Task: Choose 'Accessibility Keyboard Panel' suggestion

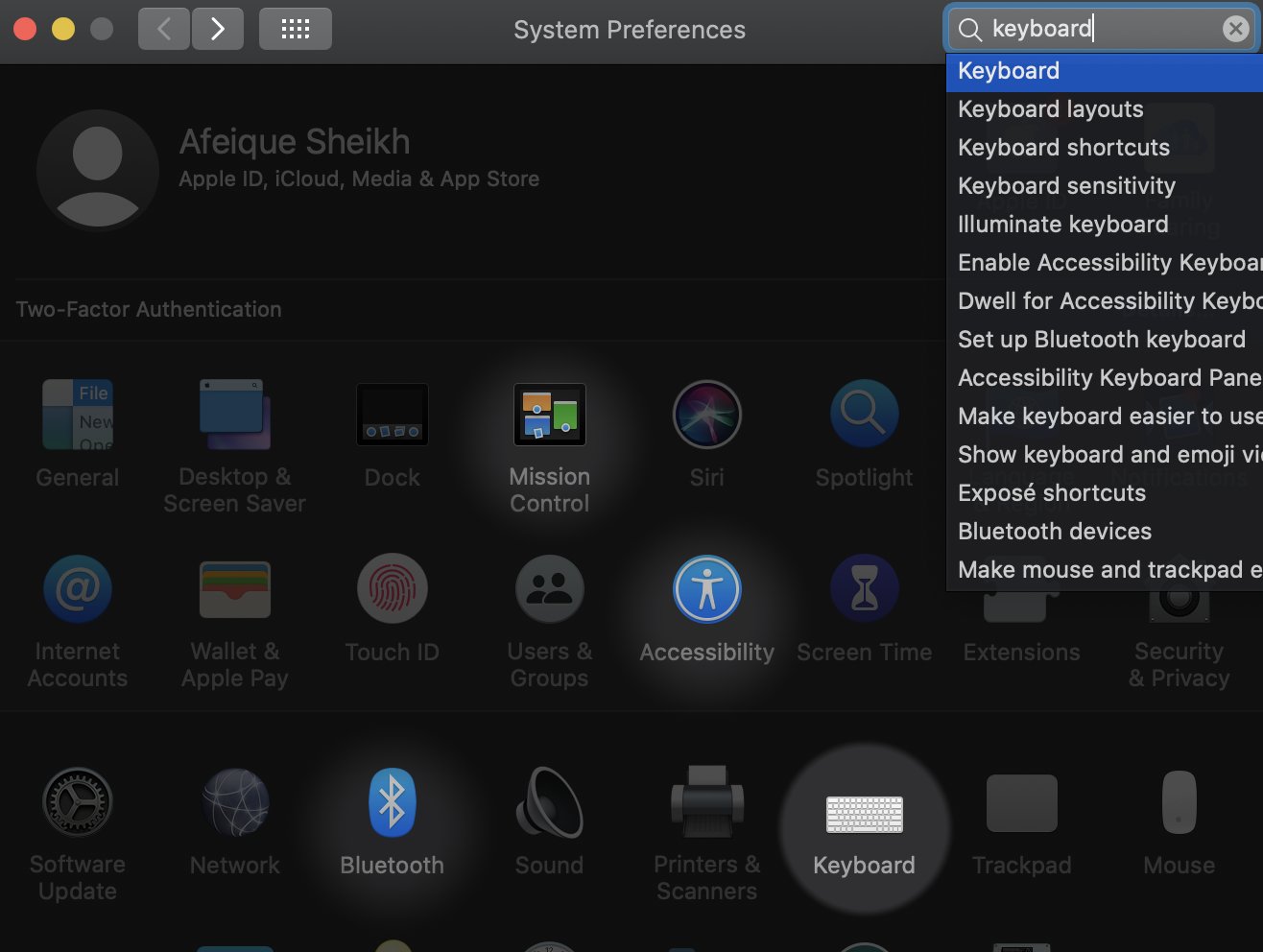Action: [1105, 378]
